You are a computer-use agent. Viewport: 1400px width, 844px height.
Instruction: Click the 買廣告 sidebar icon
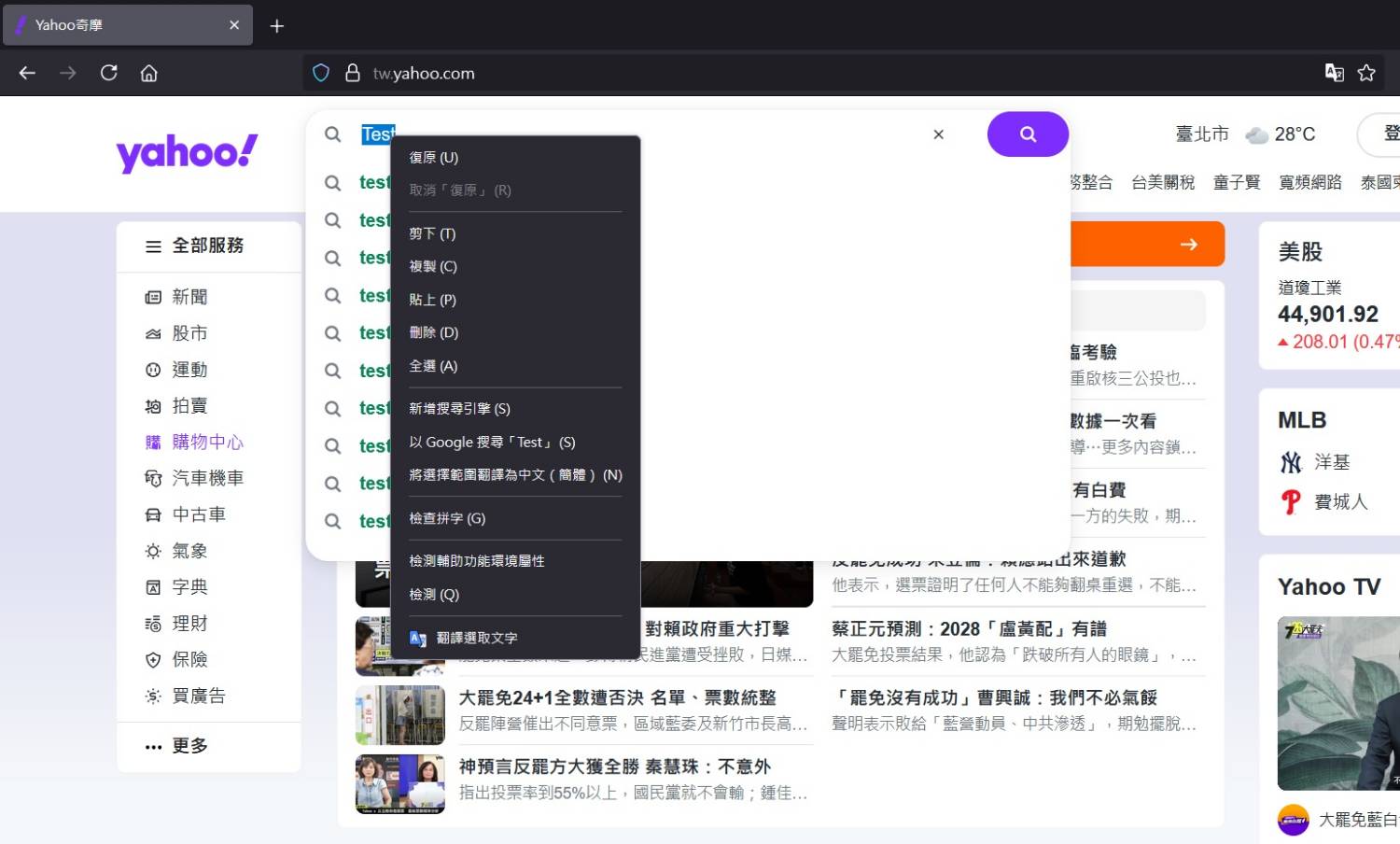click(x=153, y=696)
